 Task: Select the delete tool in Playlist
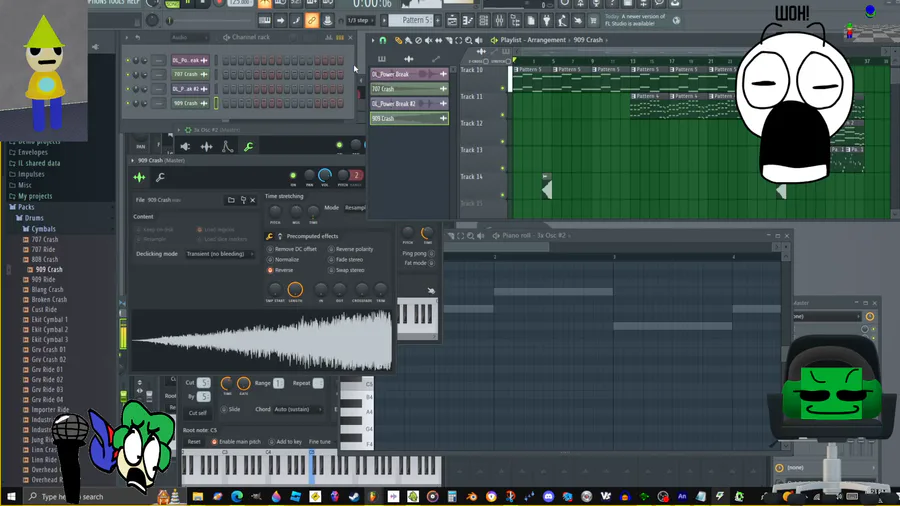[418, 40]
